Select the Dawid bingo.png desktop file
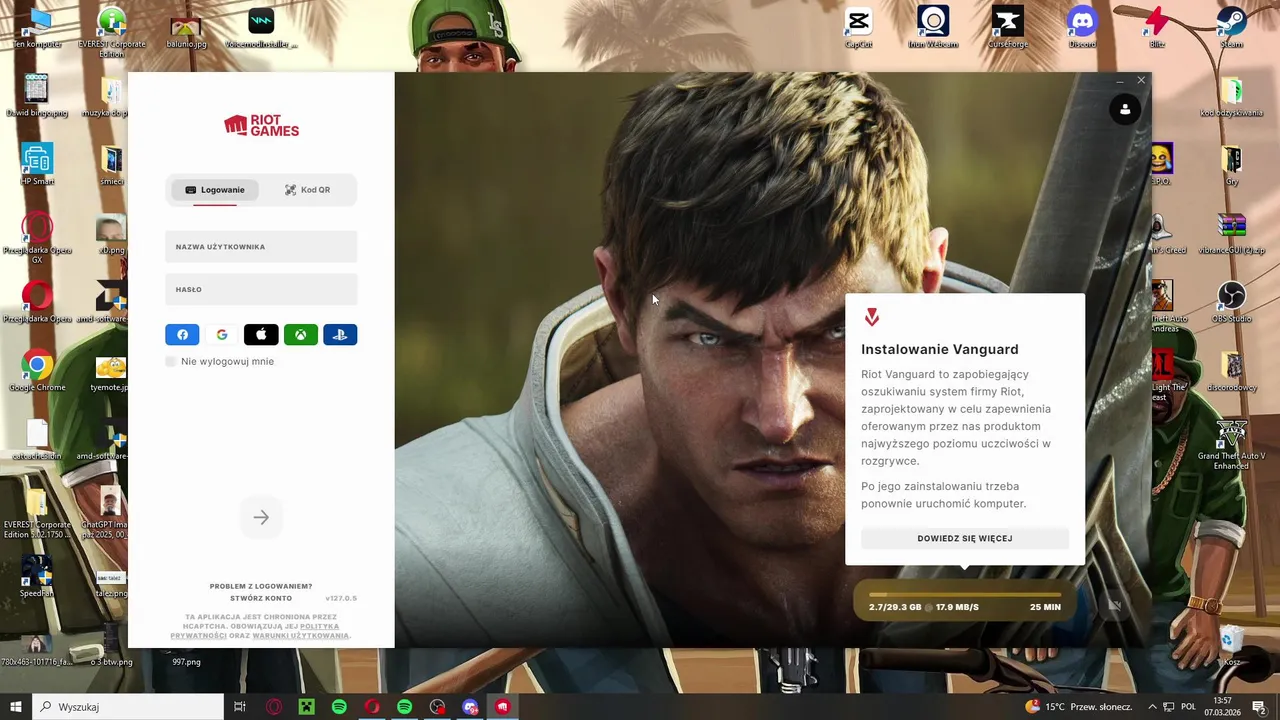 (x=37, y=97)
